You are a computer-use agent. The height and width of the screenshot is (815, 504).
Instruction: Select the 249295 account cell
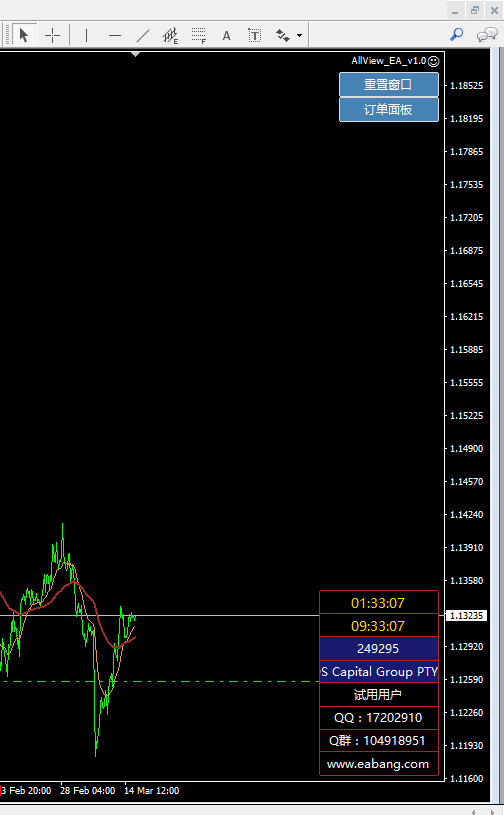(378, 649)
